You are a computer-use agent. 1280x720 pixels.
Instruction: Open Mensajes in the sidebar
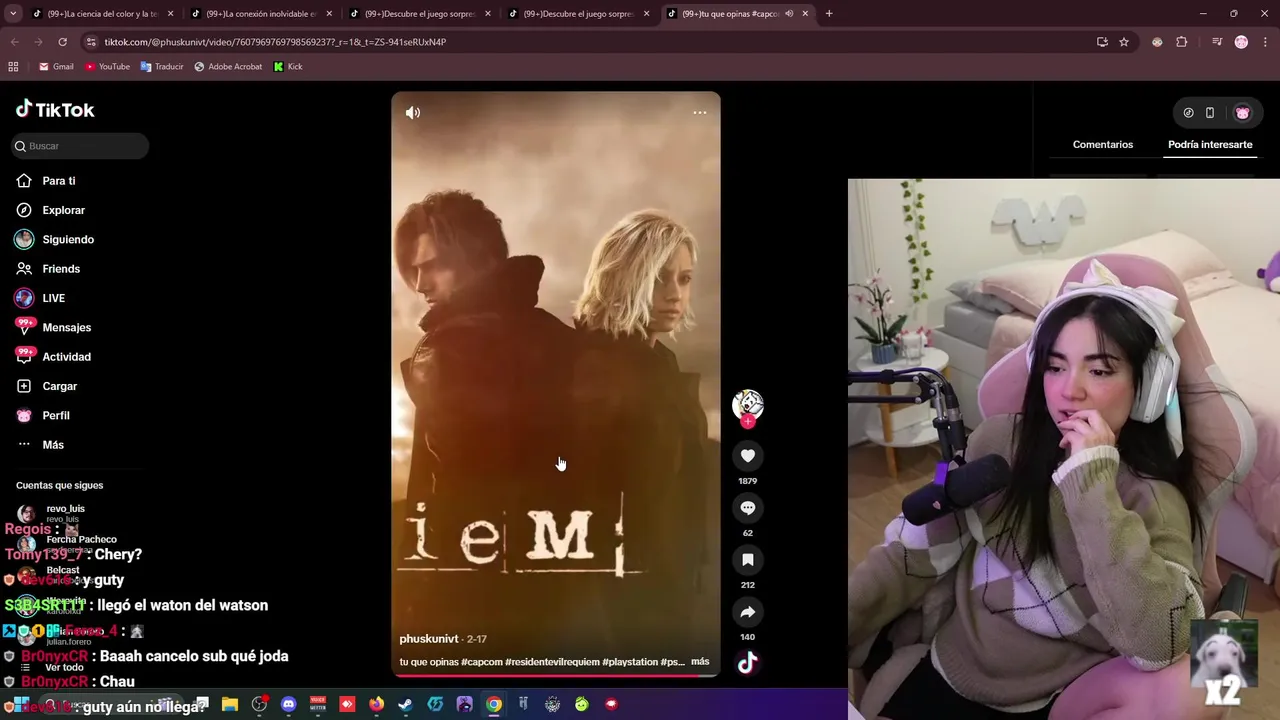[x=66, y=328]
